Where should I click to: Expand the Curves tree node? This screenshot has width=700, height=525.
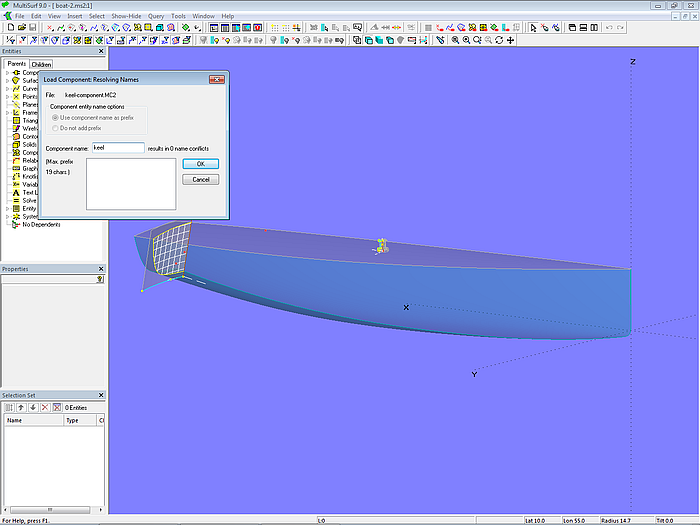[x=8, y=89]
